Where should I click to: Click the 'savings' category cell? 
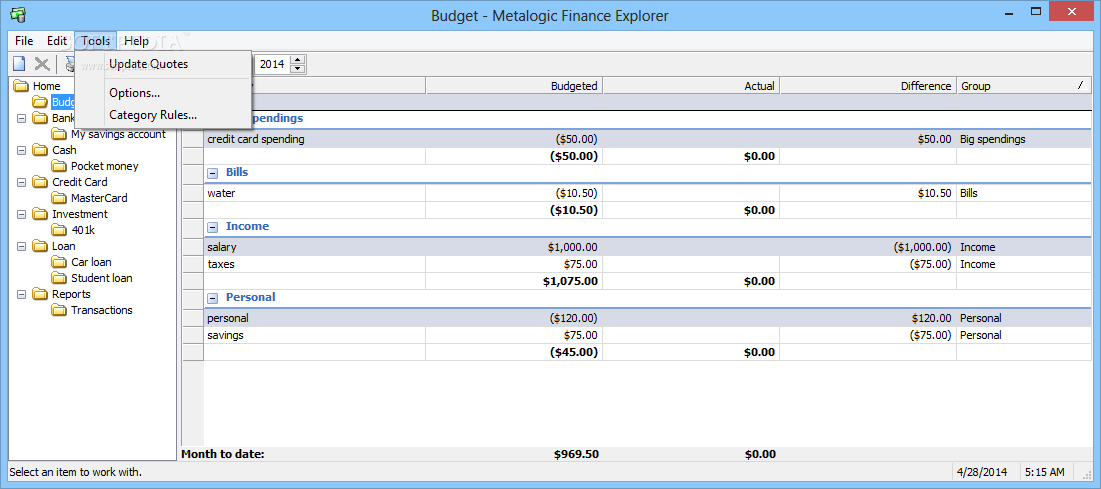tap(315, 335)
